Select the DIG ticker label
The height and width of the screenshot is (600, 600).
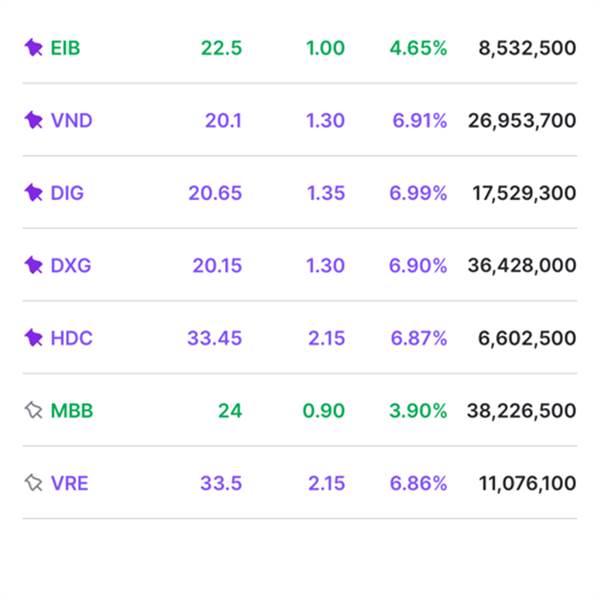coord(67,192)
